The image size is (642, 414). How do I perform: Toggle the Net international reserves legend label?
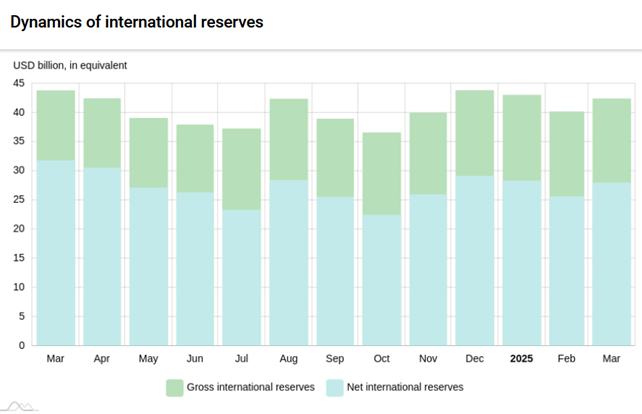[404, 387]
